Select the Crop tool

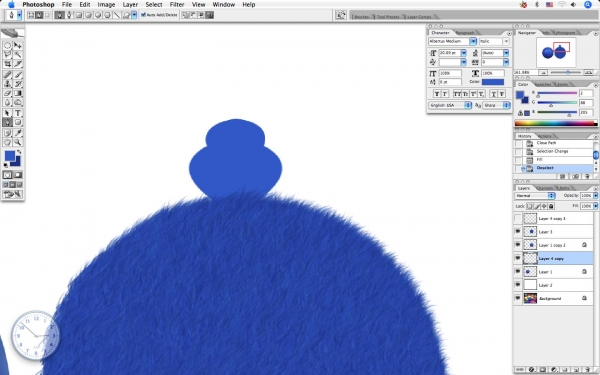[x=7, y=64]
